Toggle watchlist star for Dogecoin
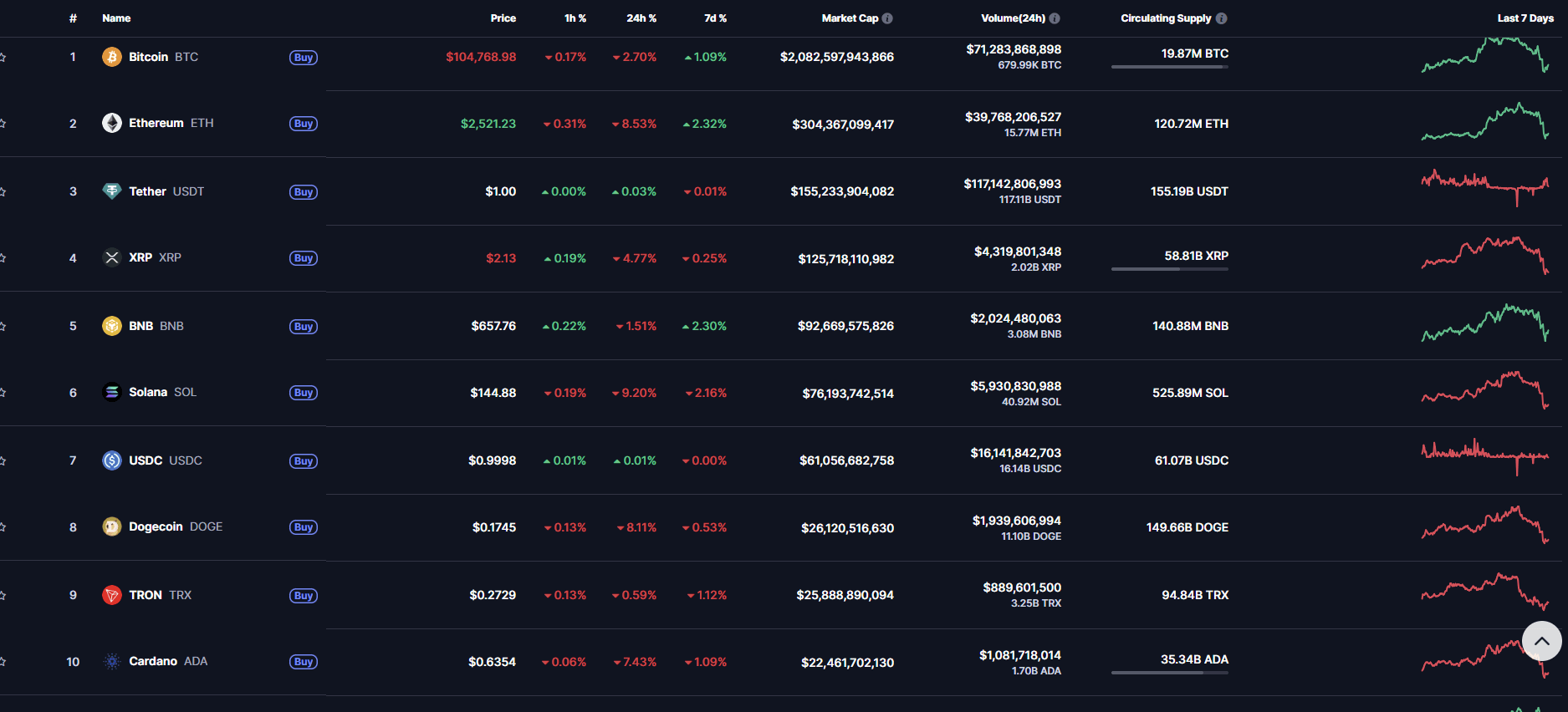 [x=3, y=526]
